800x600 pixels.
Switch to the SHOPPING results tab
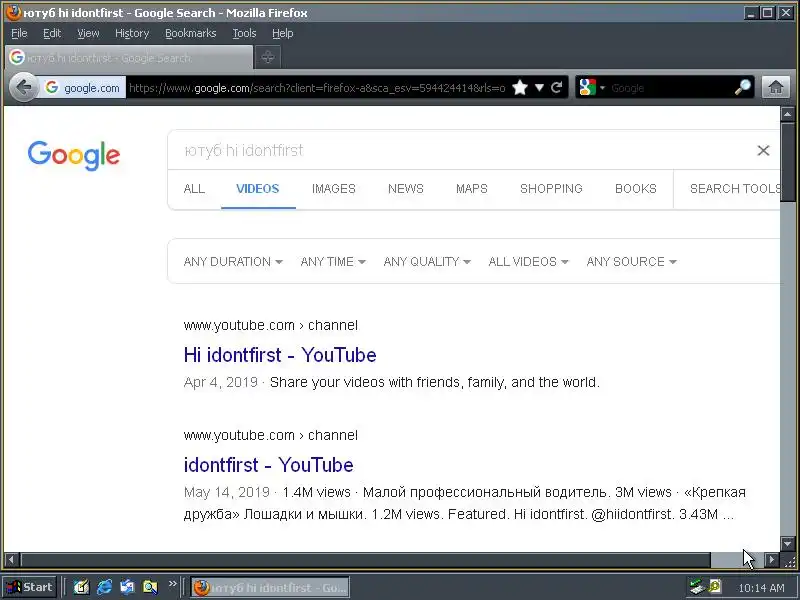[551, 189]
